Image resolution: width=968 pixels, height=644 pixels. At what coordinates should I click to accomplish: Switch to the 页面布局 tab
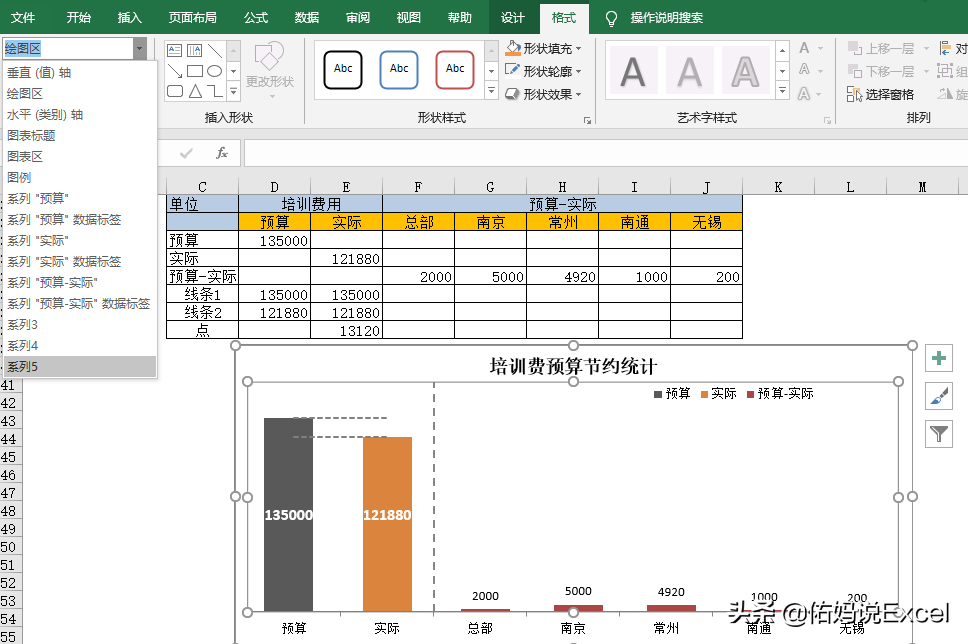click(193, 17)
